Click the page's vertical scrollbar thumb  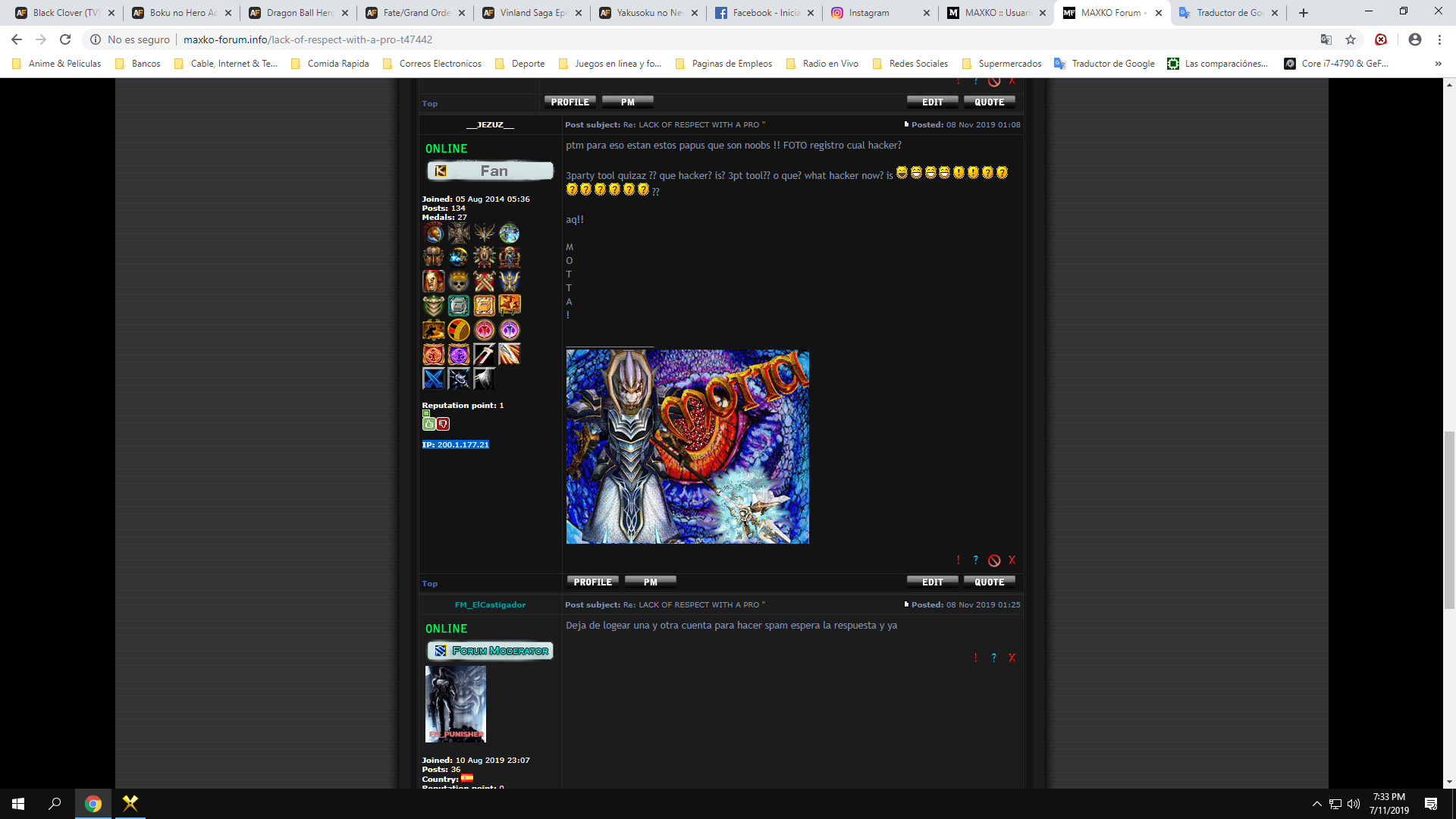(1449, 519)
